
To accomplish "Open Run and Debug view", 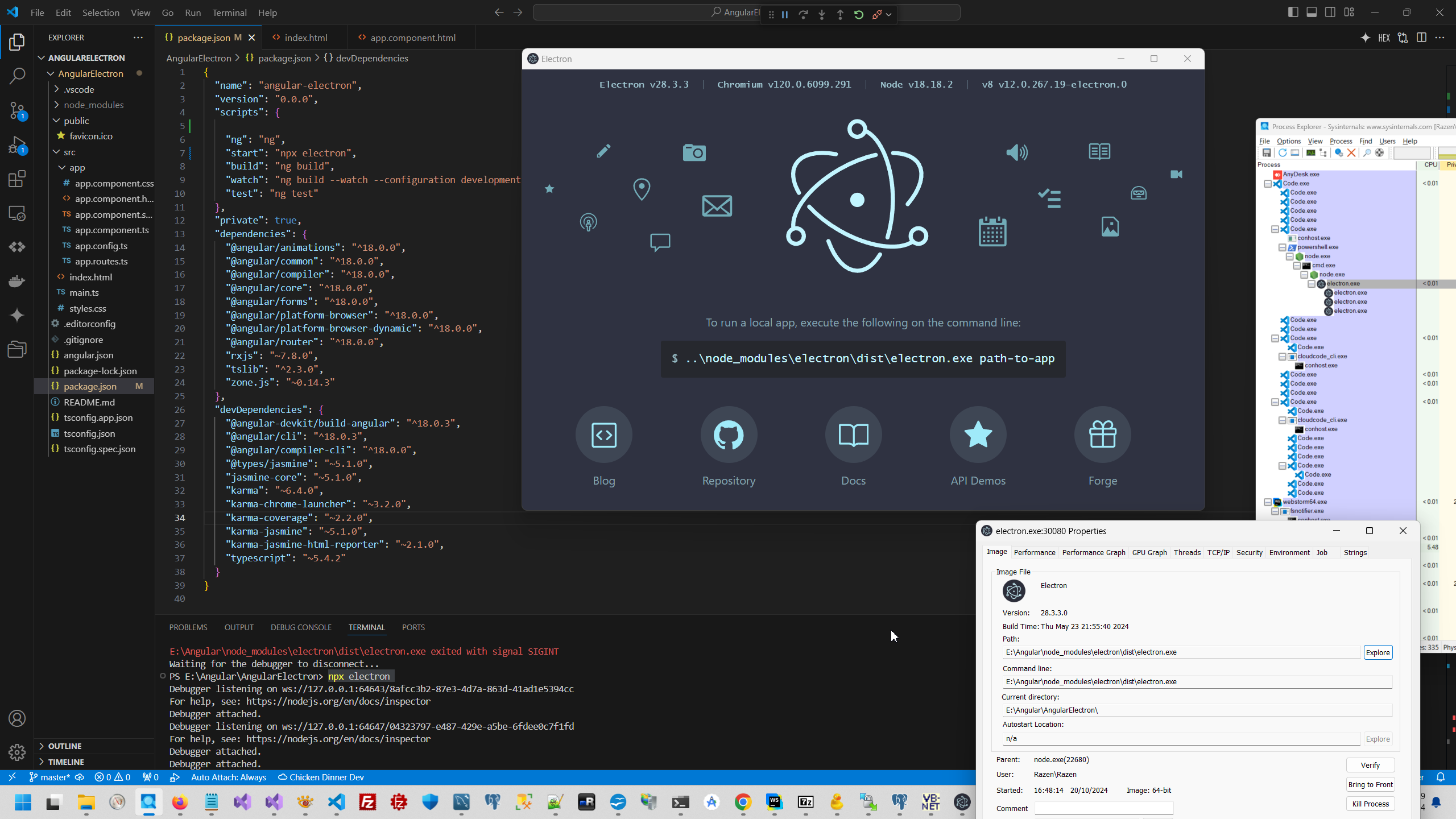I will (17, 145).
